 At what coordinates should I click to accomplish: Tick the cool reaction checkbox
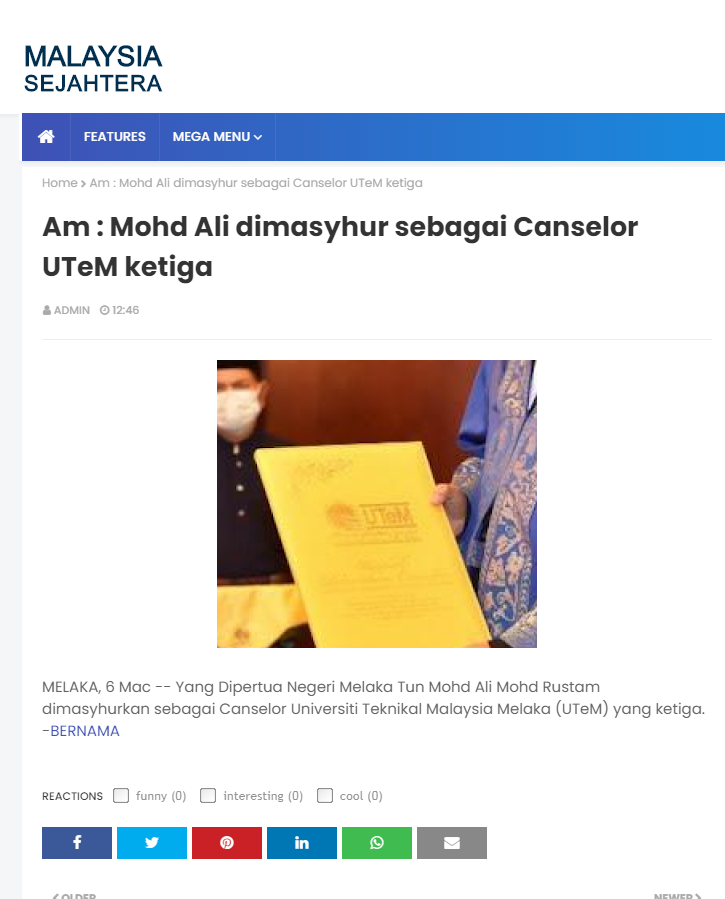click(x=325, y=795)
